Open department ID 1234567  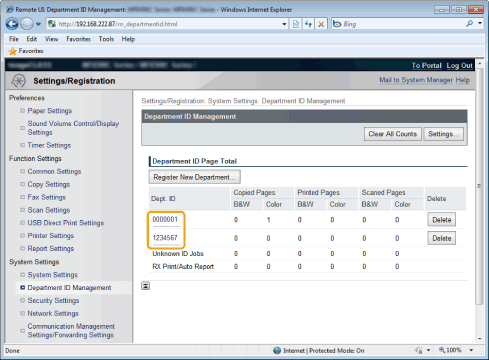[165, 238]
